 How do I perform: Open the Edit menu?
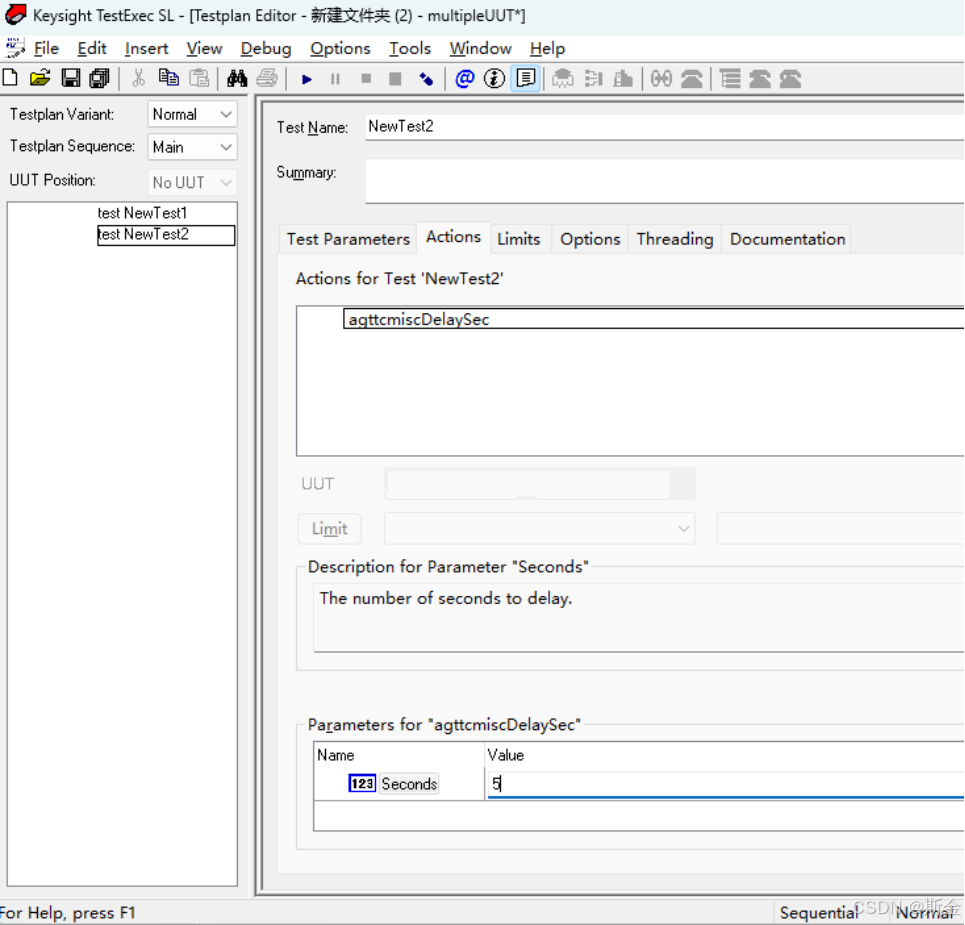92,48
